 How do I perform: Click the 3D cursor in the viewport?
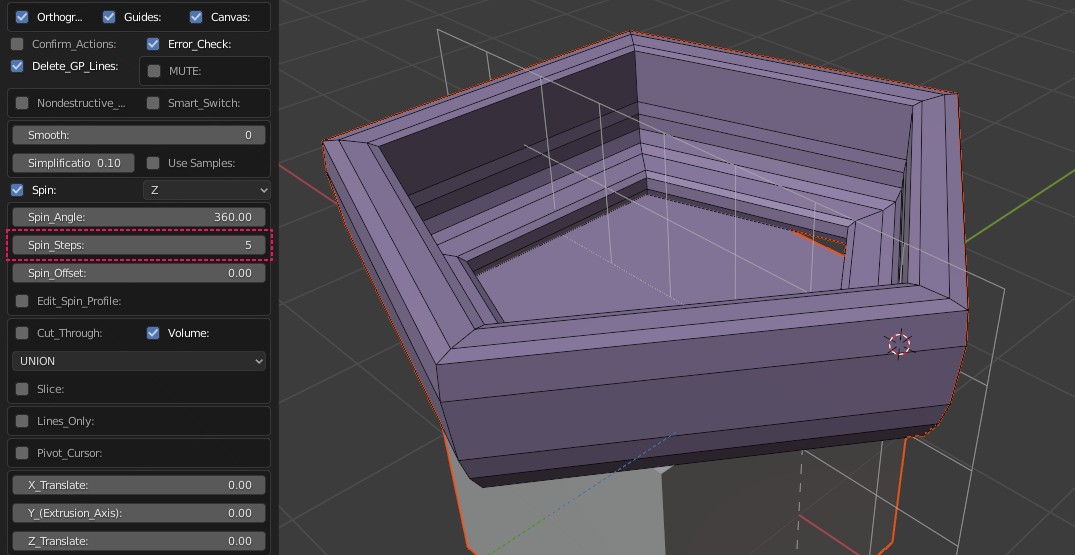pos(899,344)
